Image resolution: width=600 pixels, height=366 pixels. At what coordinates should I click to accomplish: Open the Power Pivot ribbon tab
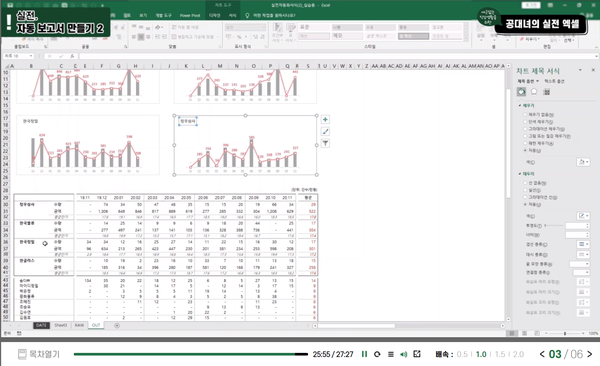point(190,15)
